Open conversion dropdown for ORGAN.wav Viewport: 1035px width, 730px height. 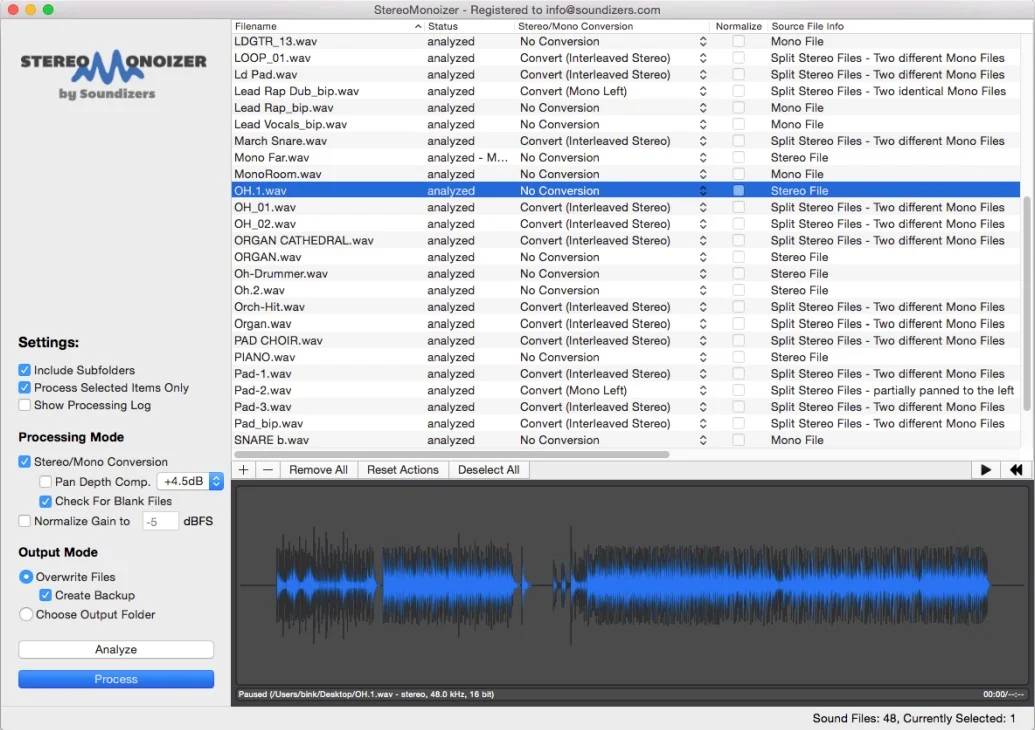703,257
